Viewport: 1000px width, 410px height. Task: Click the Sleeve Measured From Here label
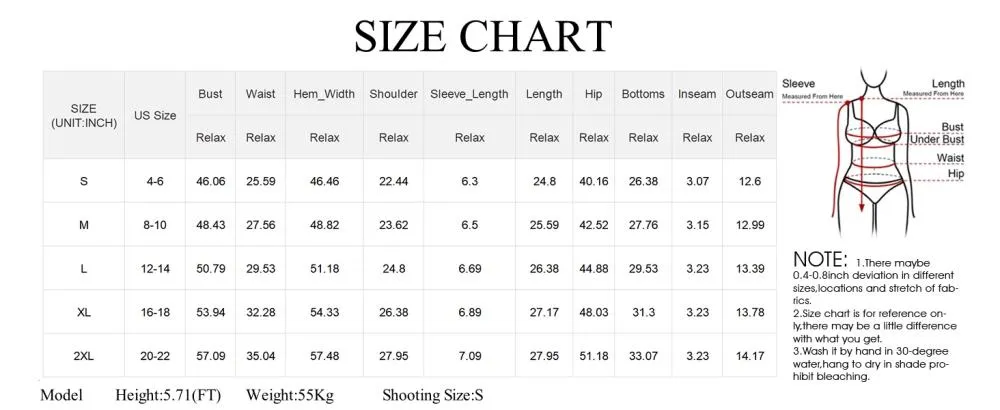coord(812,89)
